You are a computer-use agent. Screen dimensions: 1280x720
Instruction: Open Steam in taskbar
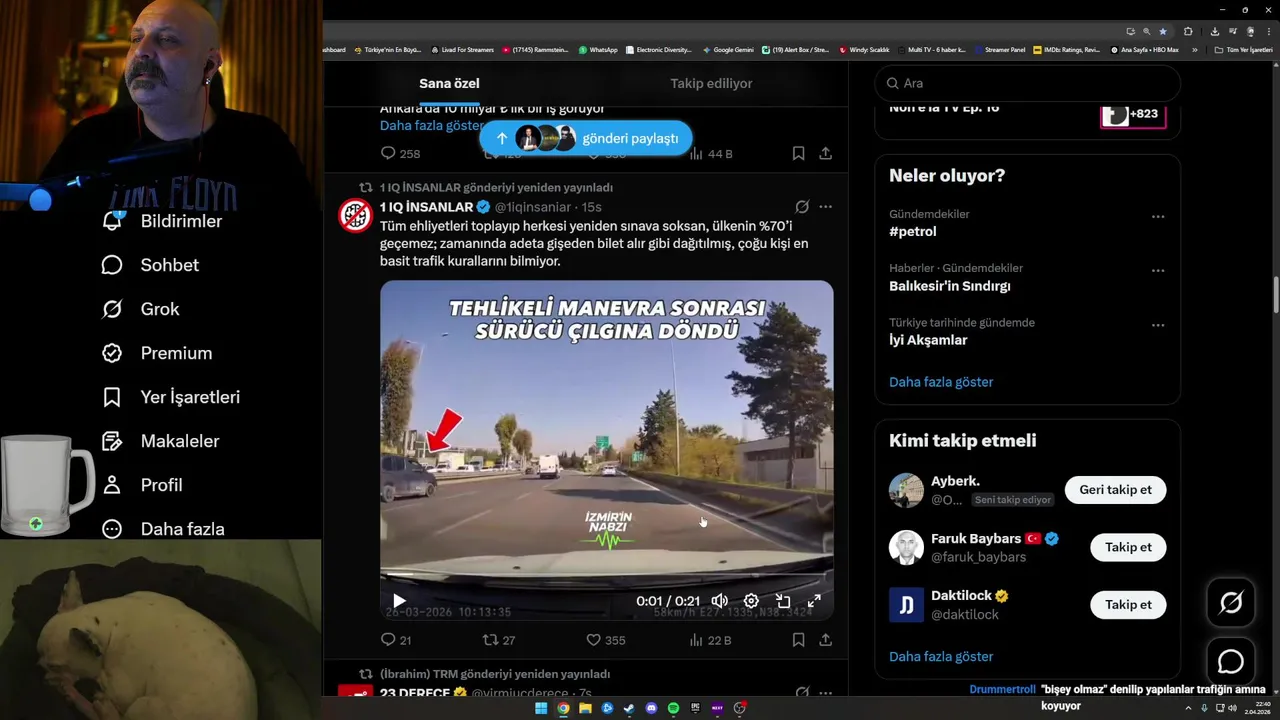tap(629, 708)
